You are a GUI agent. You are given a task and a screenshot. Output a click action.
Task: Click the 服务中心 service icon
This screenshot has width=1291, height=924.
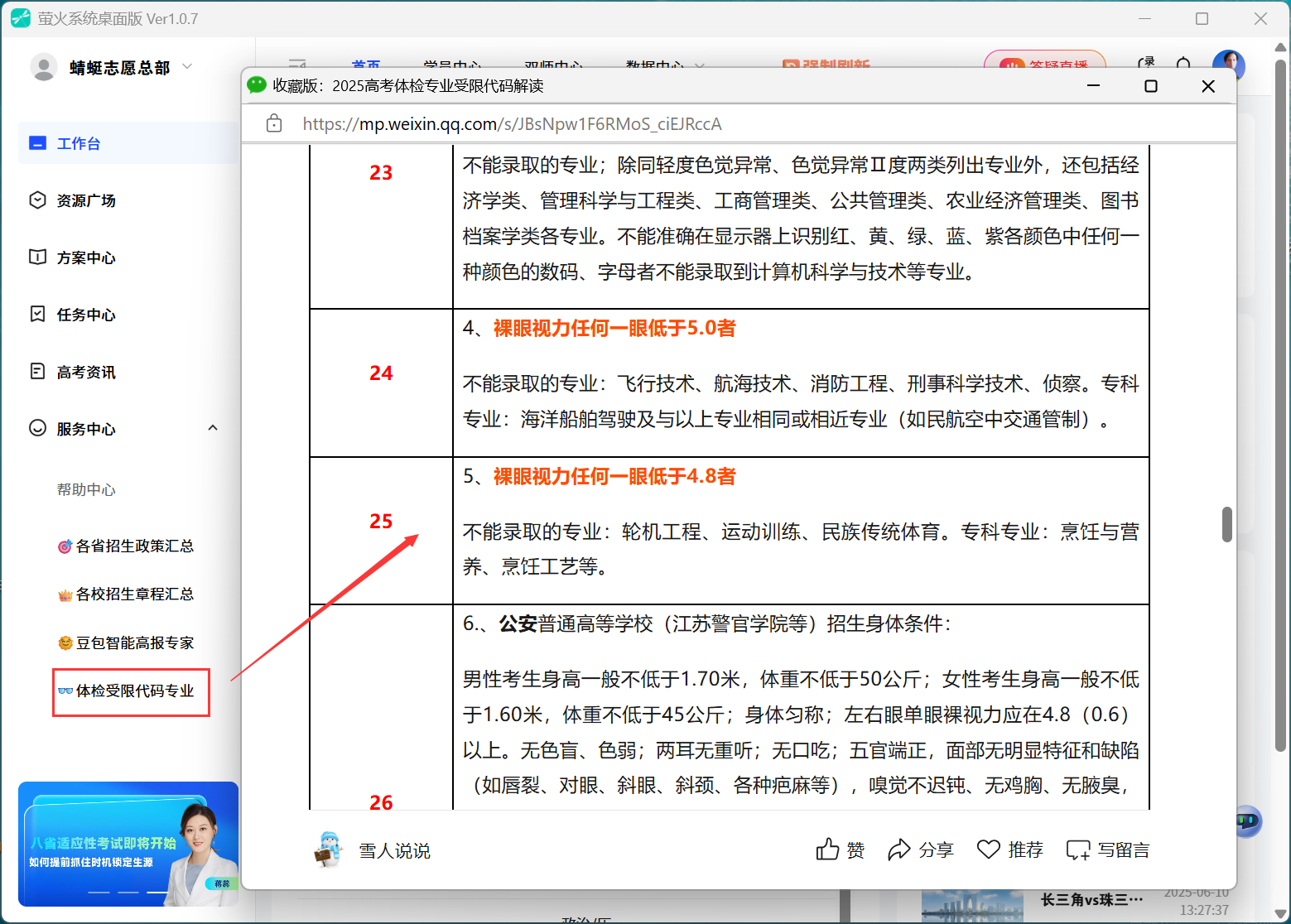pyautogui.click(x=36, y=428)
